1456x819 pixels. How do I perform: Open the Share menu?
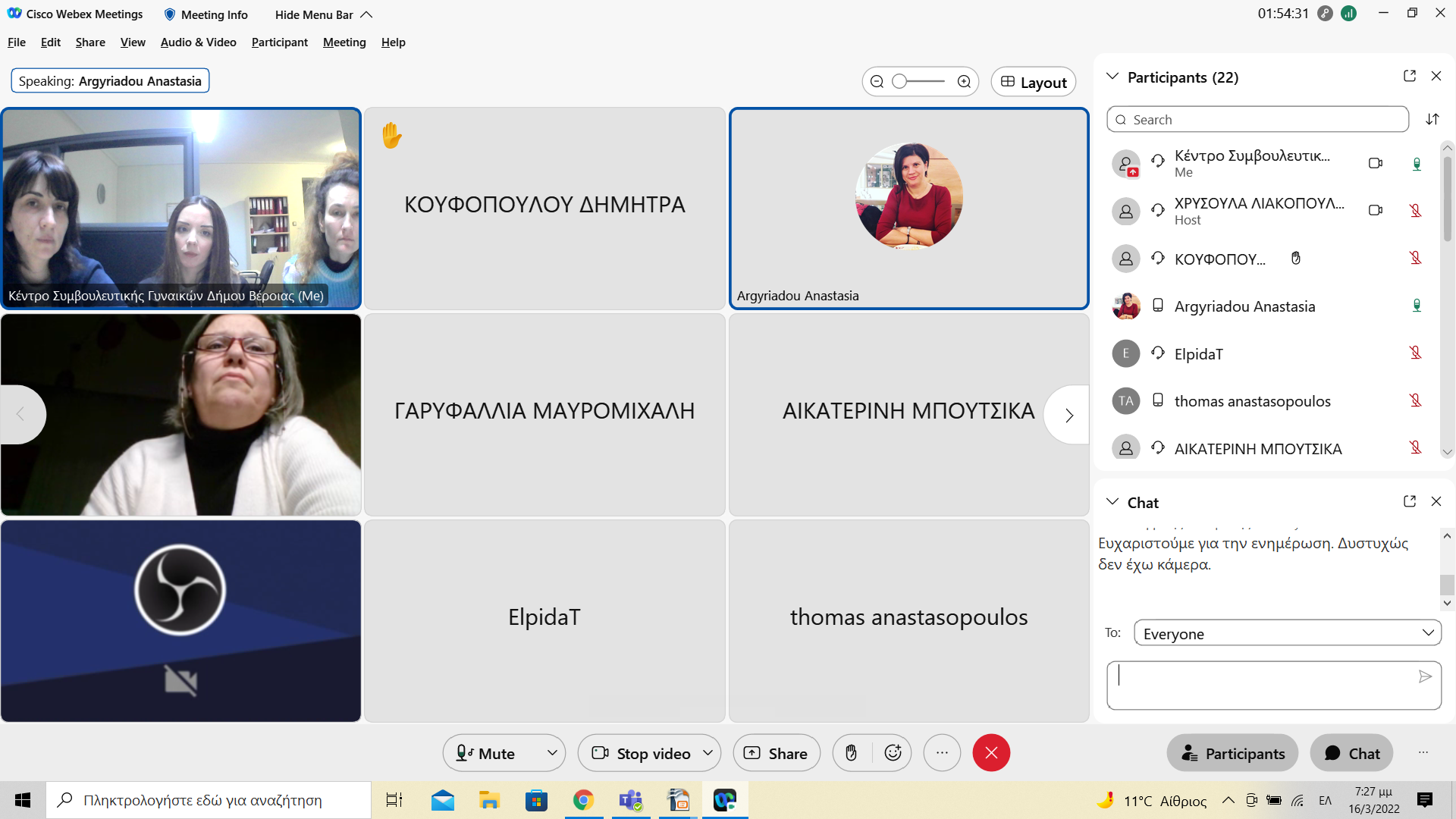coord(90,42)
